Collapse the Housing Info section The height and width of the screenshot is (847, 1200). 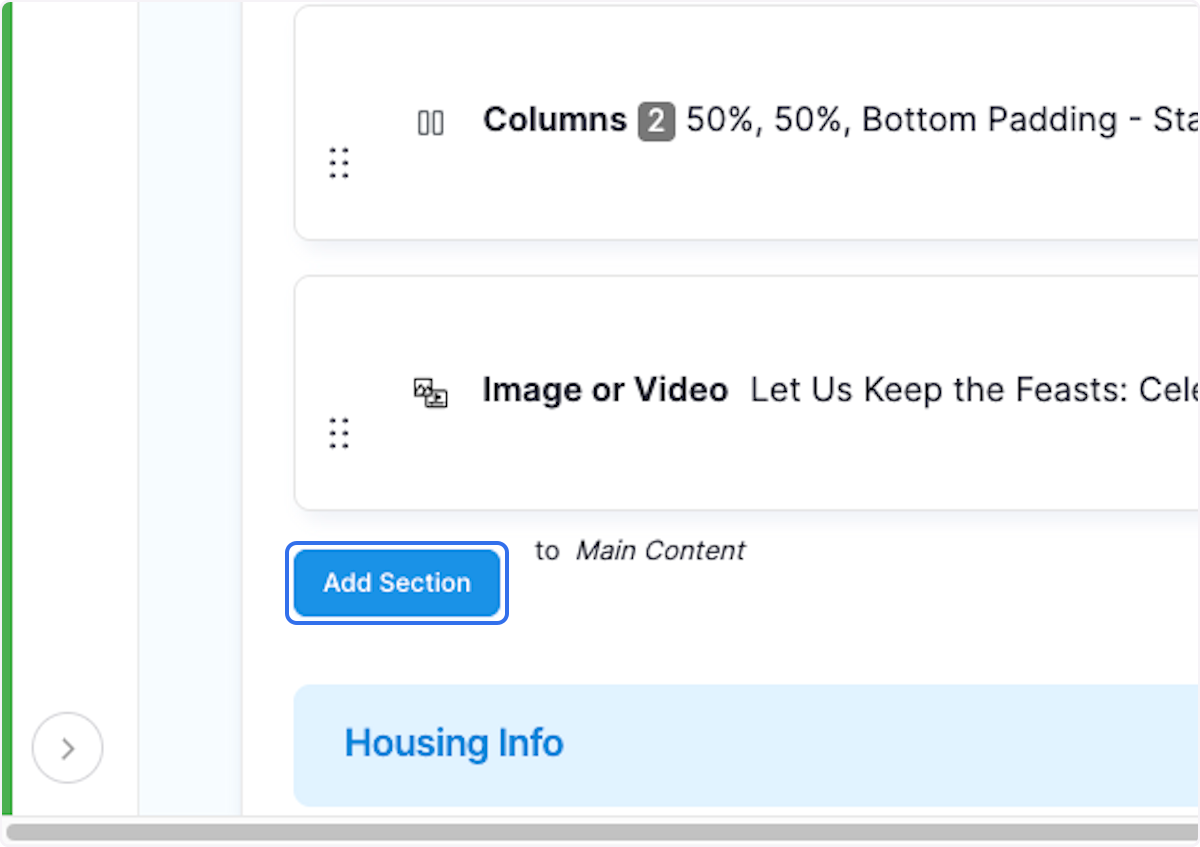(x=453, y=743)
